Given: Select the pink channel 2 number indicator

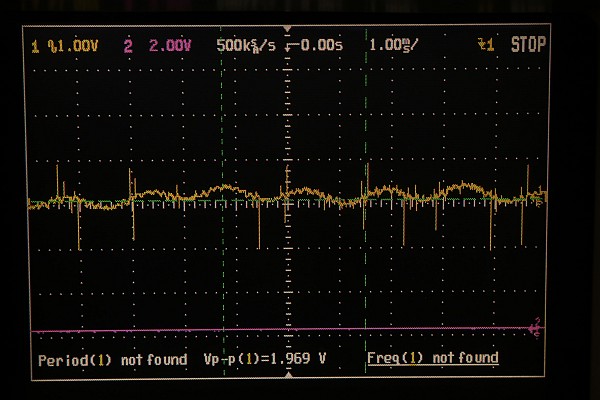Looking at the screenshot, I should 128,46.
